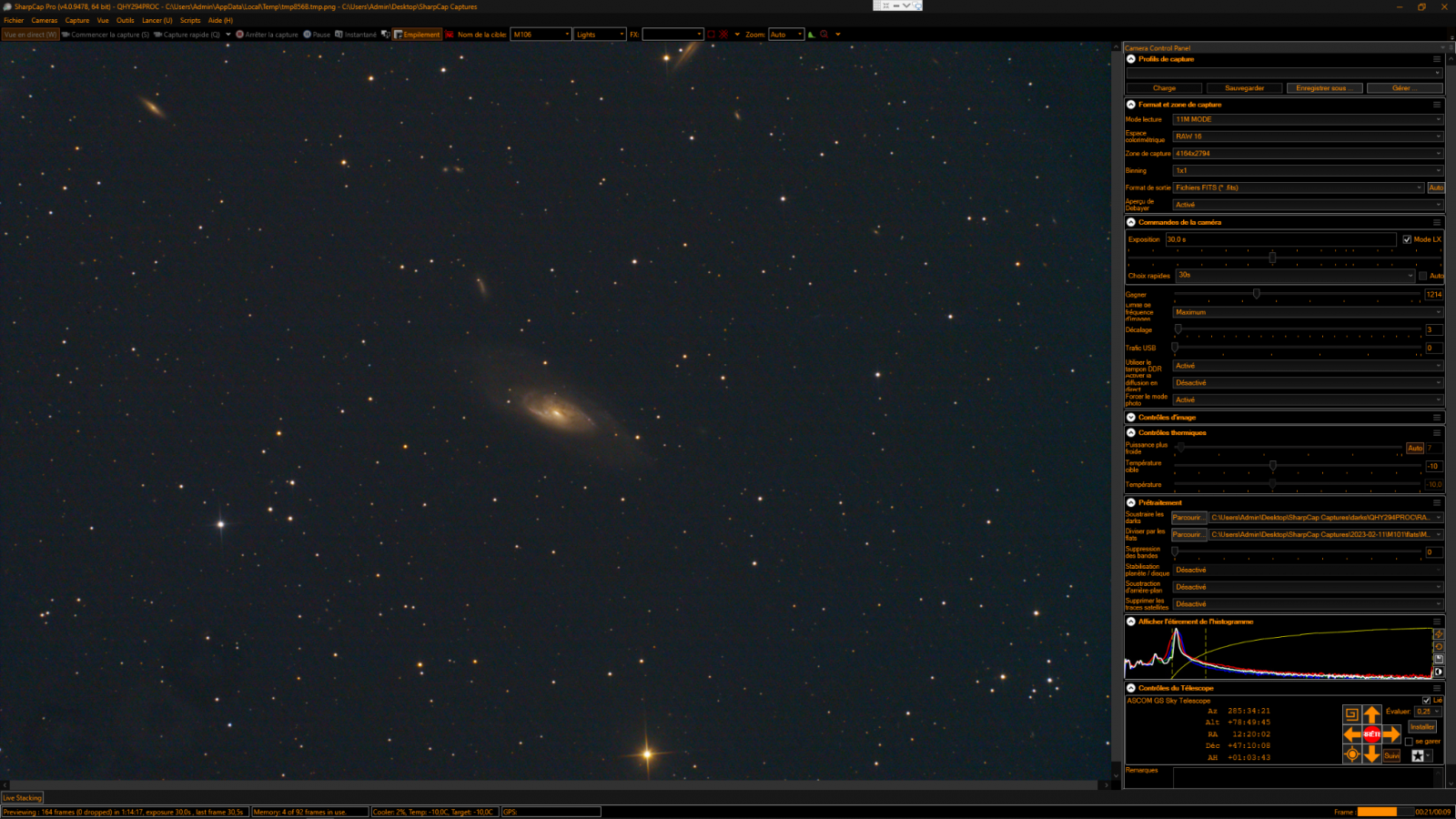This screenshot has width=1456, height=819.
Task: Stop telescope motion with the red button
Action: pos(1371,734)
